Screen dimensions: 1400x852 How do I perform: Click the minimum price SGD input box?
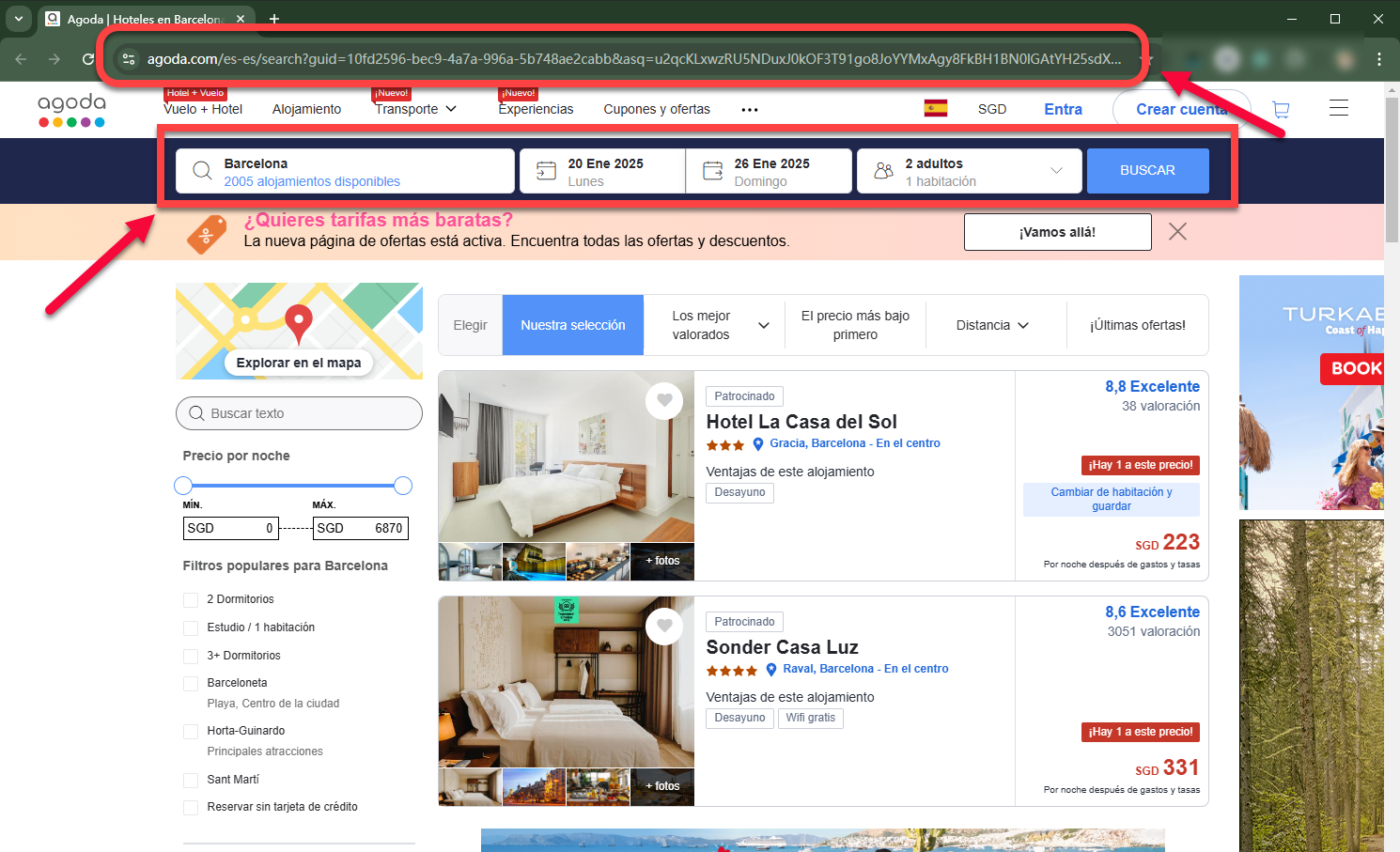click(x=230, y=528)
